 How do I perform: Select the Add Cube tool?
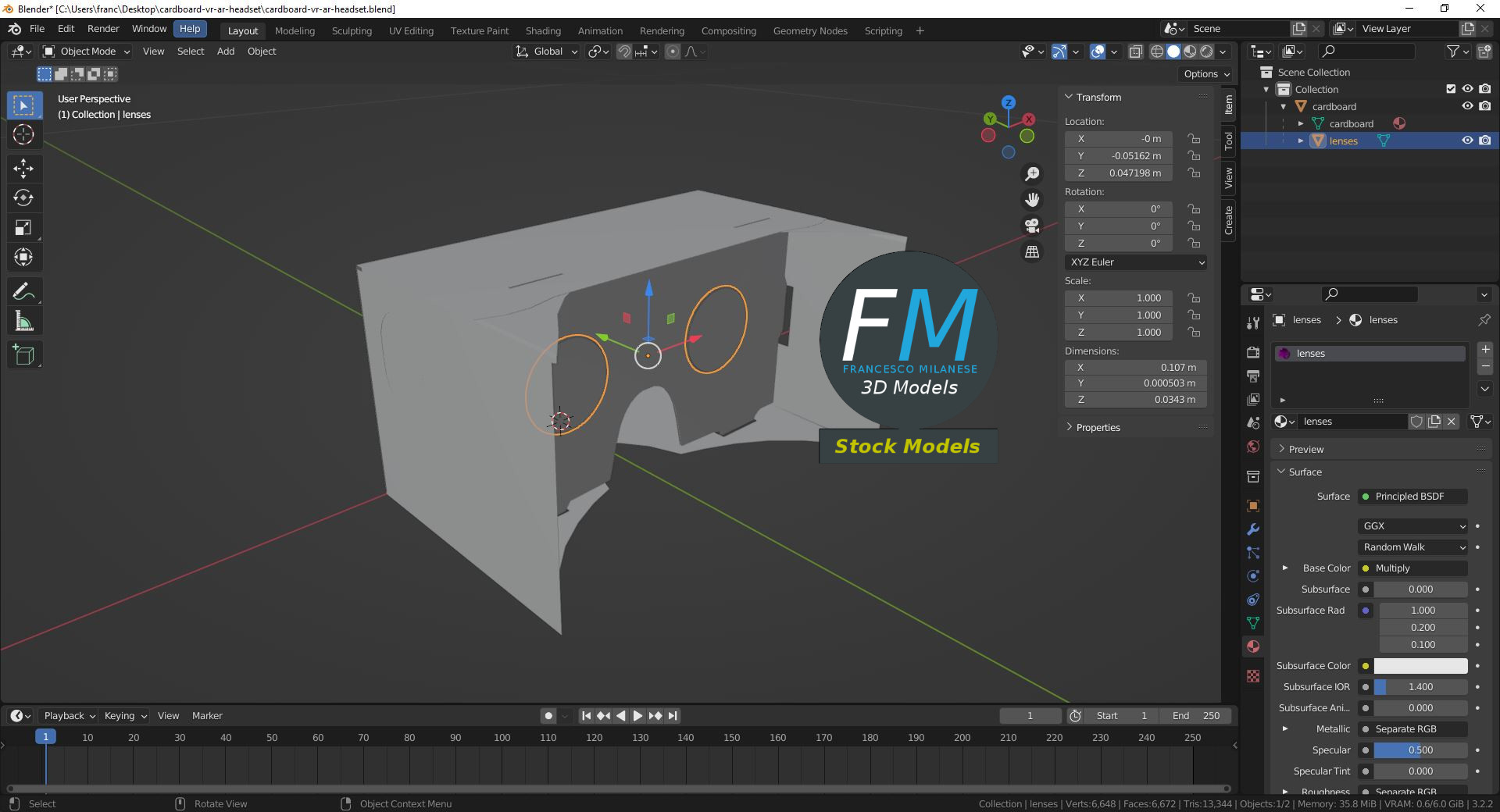(24, 355)
